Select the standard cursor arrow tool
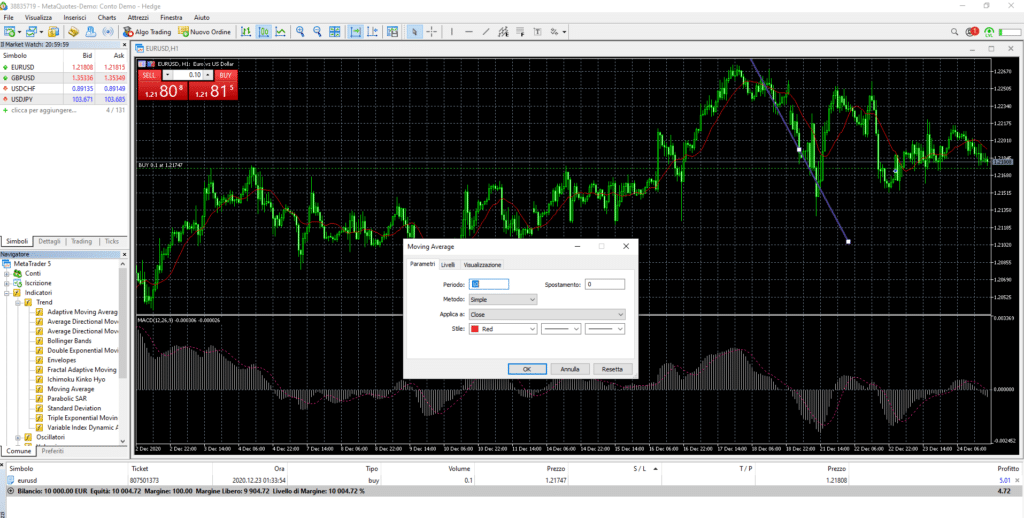The width and height of the screenshot is (1024, 518). click(414, 31)
